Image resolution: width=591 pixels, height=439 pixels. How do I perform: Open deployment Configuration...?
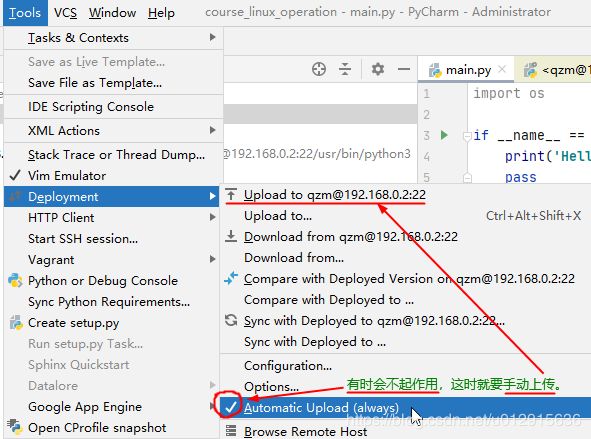[x=288, y=366]
